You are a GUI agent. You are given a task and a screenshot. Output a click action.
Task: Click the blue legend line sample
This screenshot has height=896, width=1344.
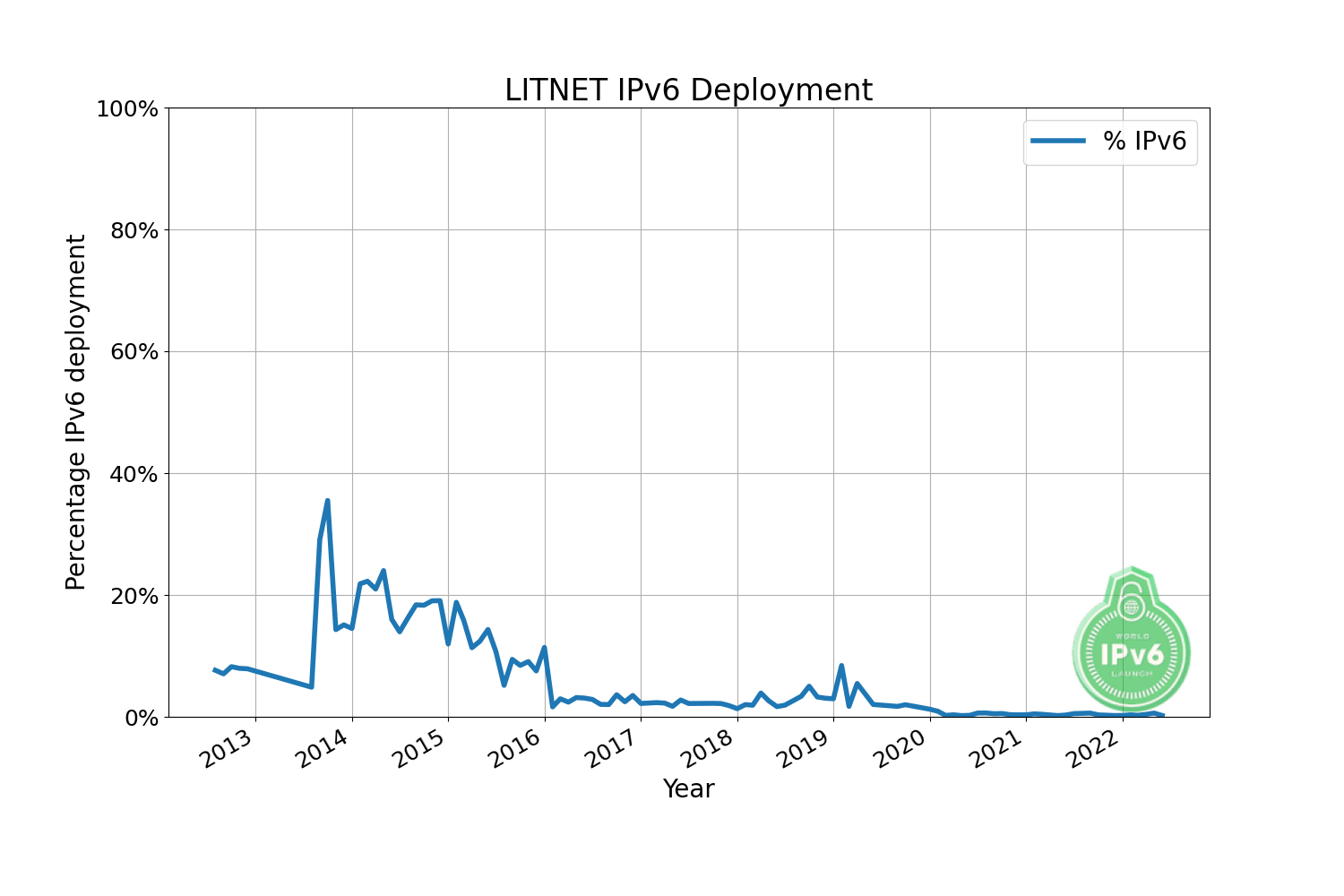click(1057, 142)
